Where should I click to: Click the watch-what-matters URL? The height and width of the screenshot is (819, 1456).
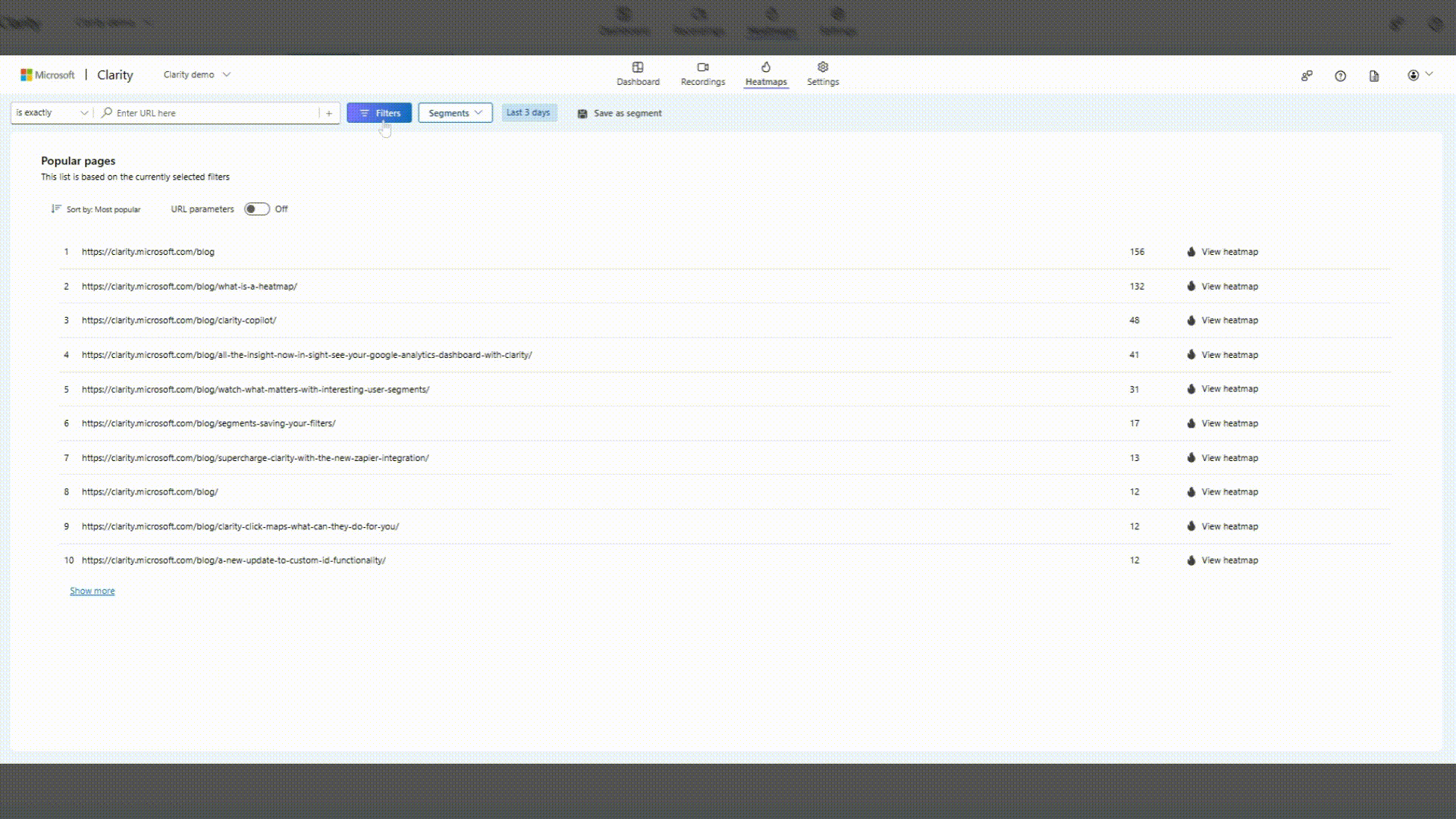pyautogui.click(x=256, y=390)
